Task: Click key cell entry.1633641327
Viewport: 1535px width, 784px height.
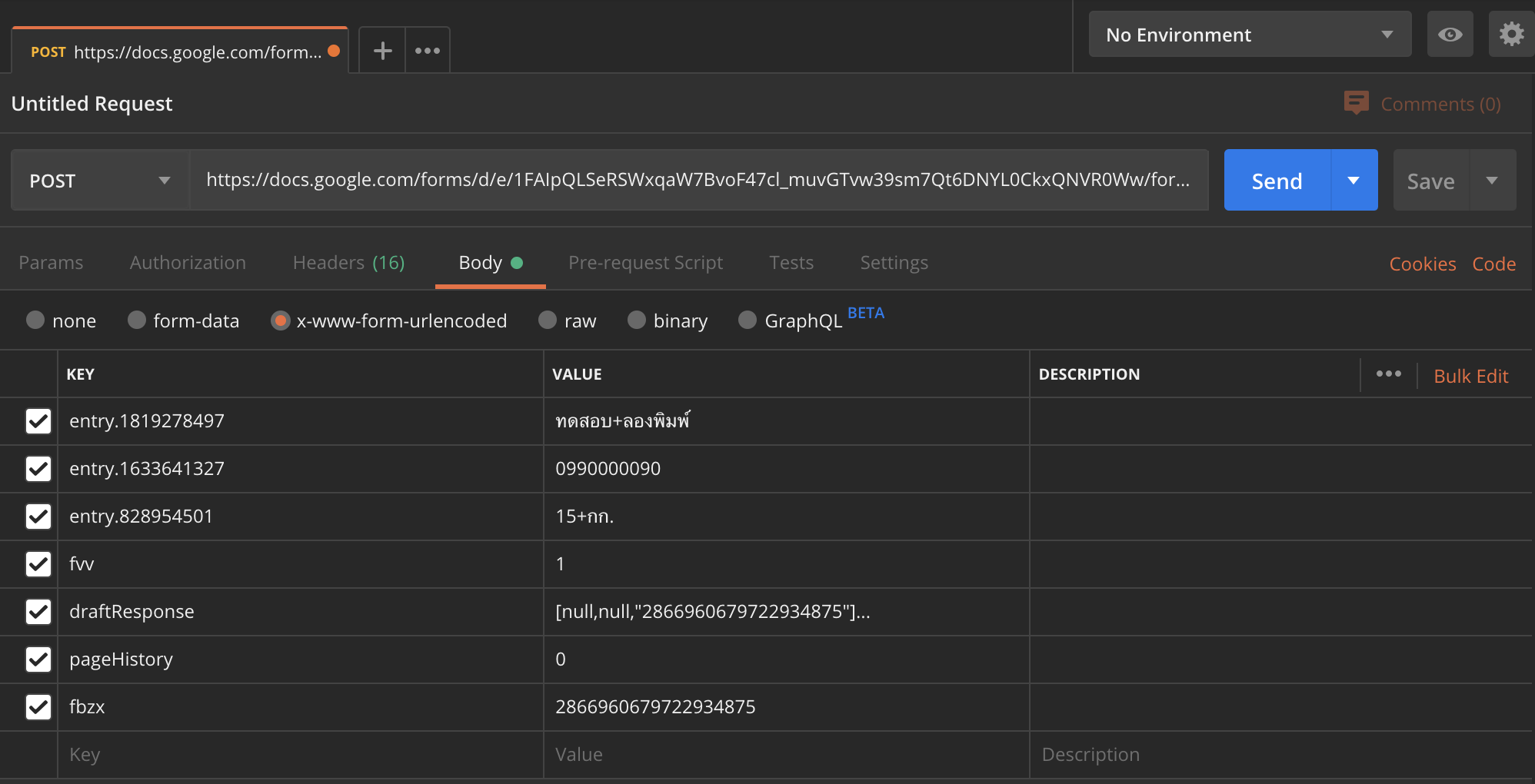Action: tap(300, 469)
